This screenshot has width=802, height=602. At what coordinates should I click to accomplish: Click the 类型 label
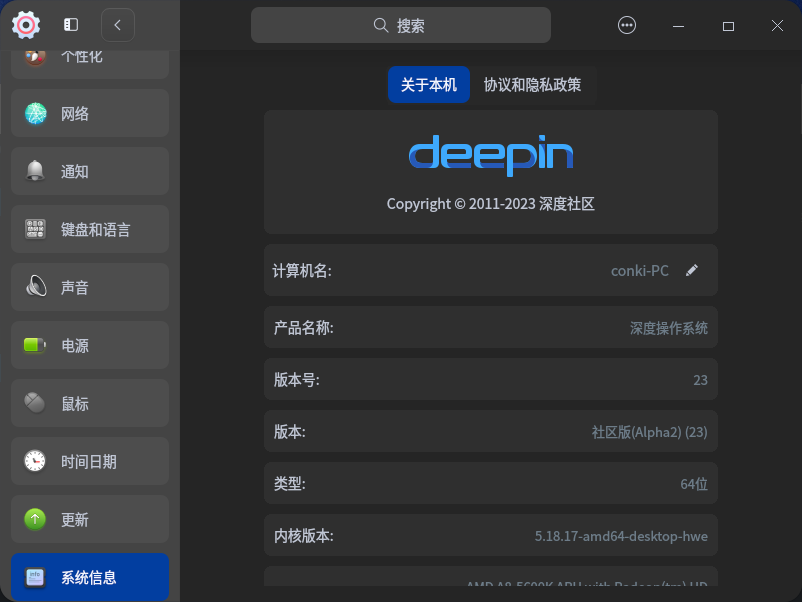[x=289, y=484]
